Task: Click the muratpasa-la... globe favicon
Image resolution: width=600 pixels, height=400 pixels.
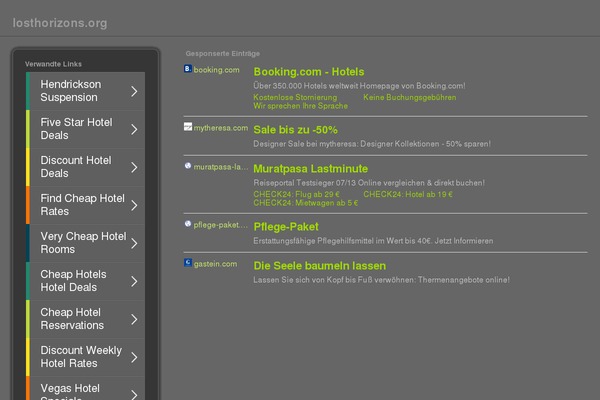Action: pyautogui.click(x=188, y=166)
